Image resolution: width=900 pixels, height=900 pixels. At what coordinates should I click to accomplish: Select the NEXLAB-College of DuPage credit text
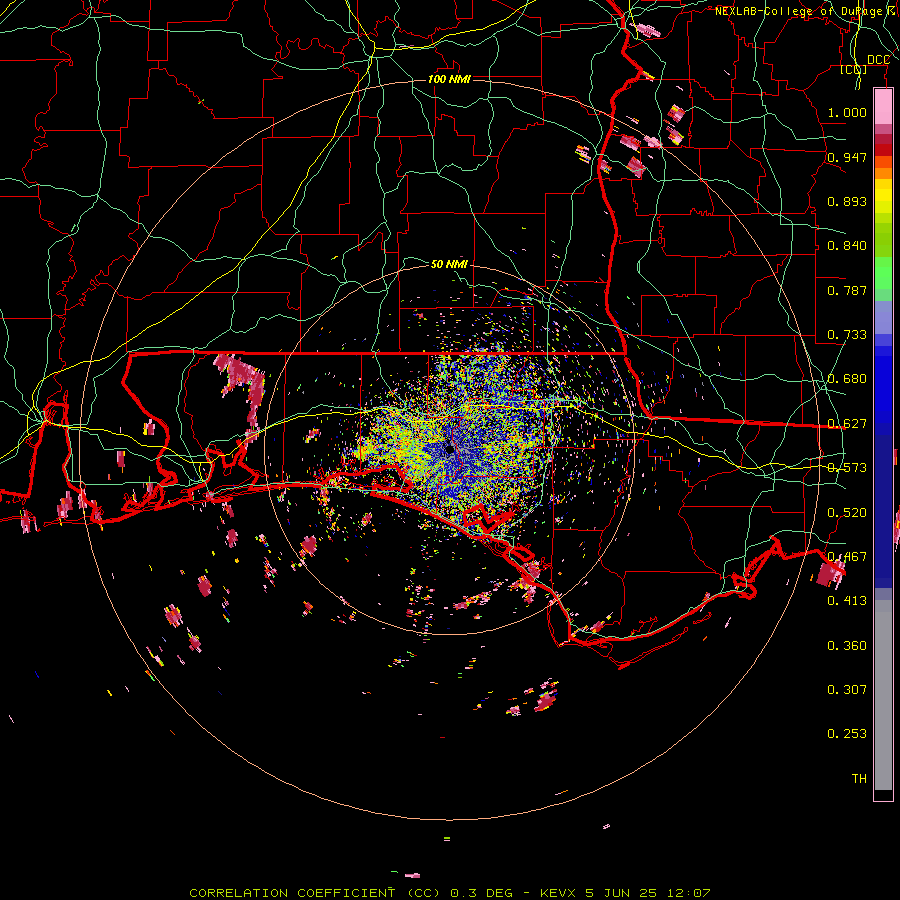point(806,11)
